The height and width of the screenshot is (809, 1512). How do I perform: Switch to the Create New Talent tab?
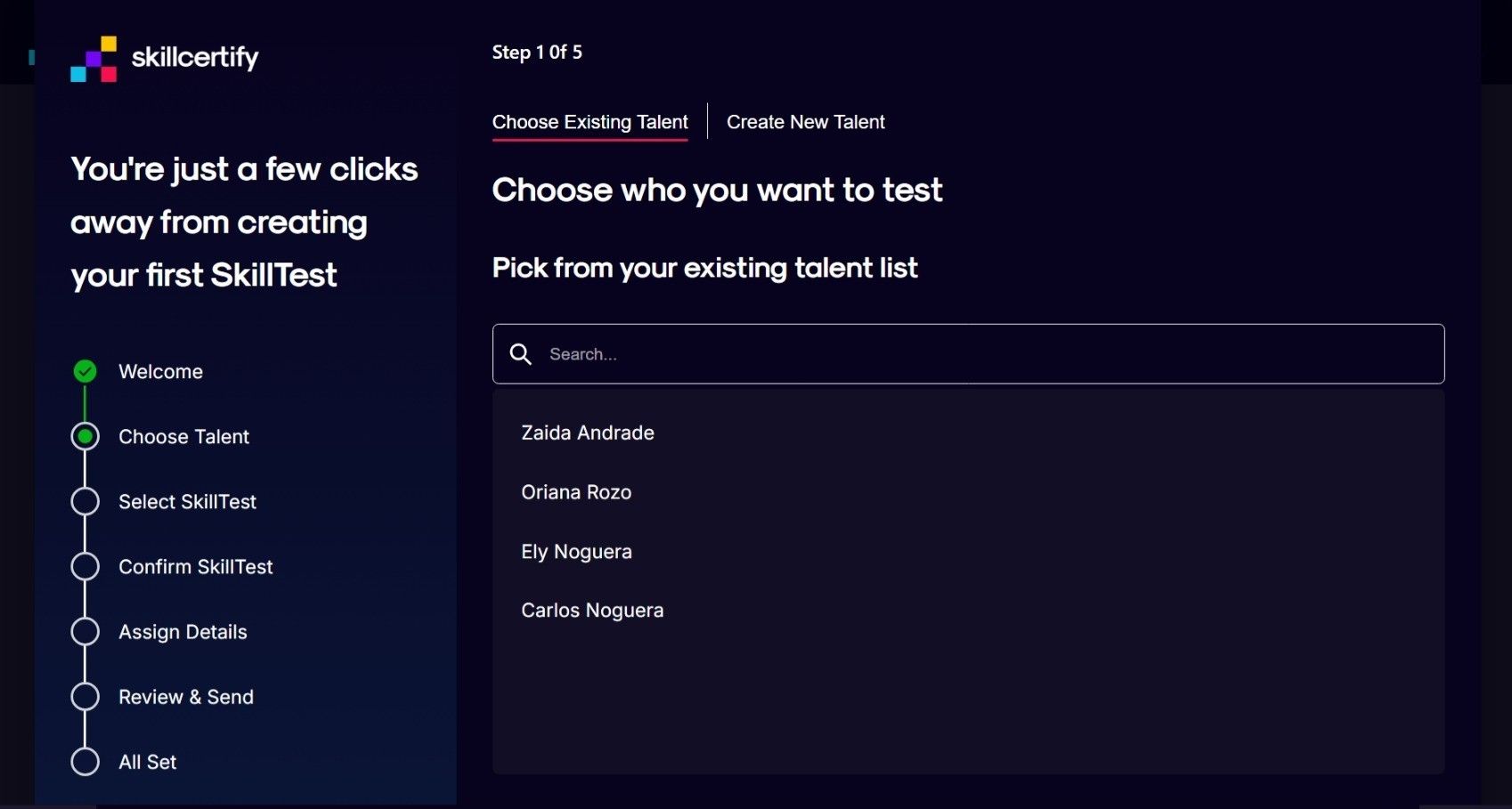pos(806,122)
